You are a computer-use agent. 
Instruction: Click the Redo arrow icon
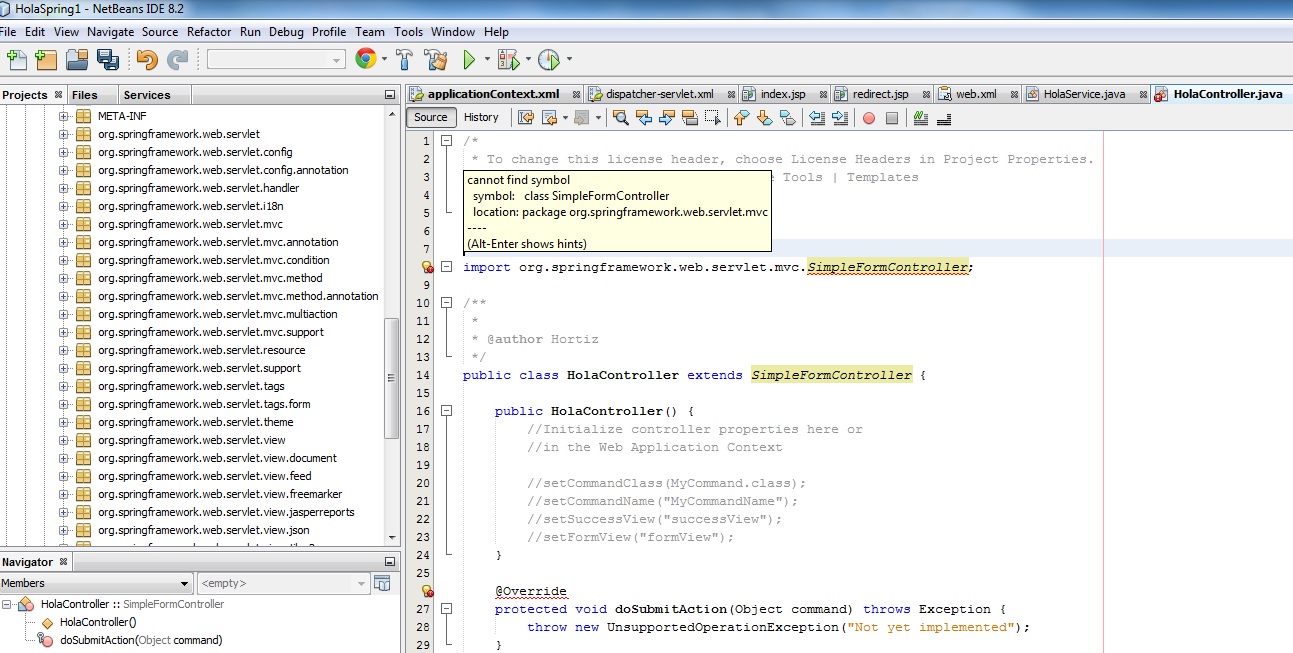click(178, 60)
